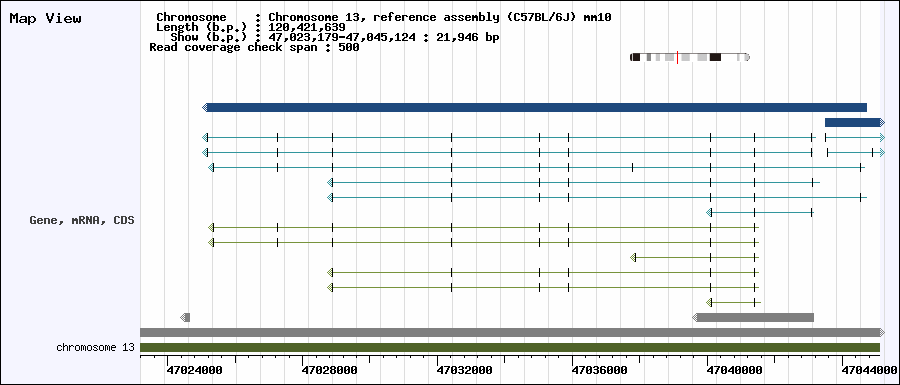This screenshot has width=900, height=385.
Task: Click the red position marker on the ideogram
Action: (677, 57)
